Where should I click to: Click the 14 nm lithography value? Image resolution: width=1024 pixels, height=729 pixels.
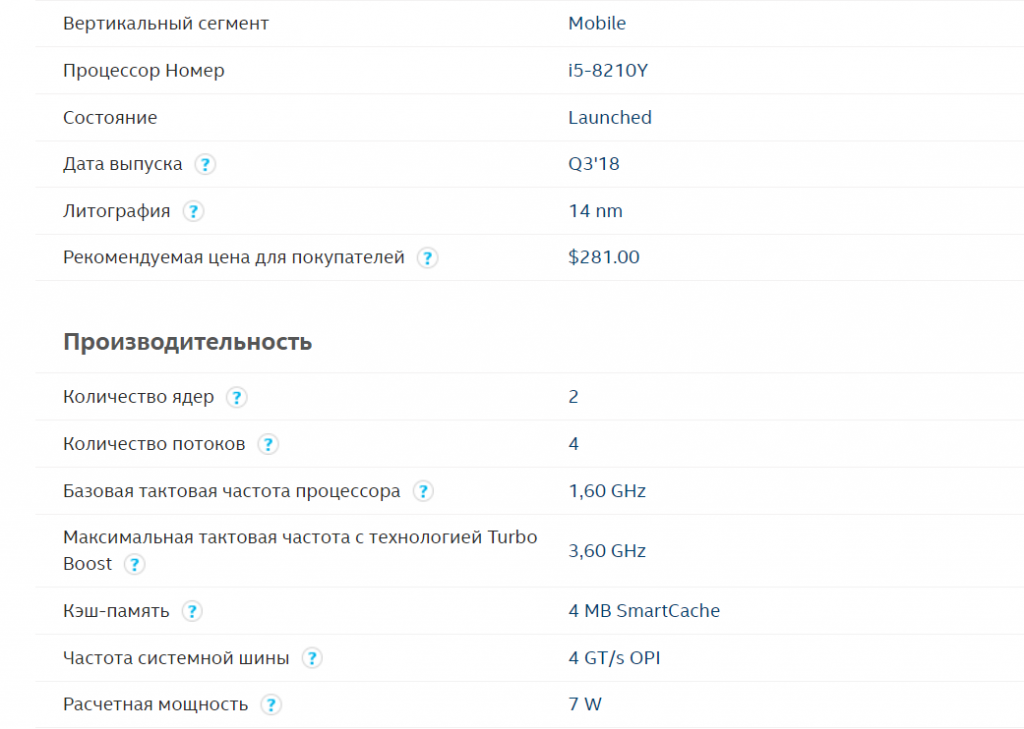(595, 211)
